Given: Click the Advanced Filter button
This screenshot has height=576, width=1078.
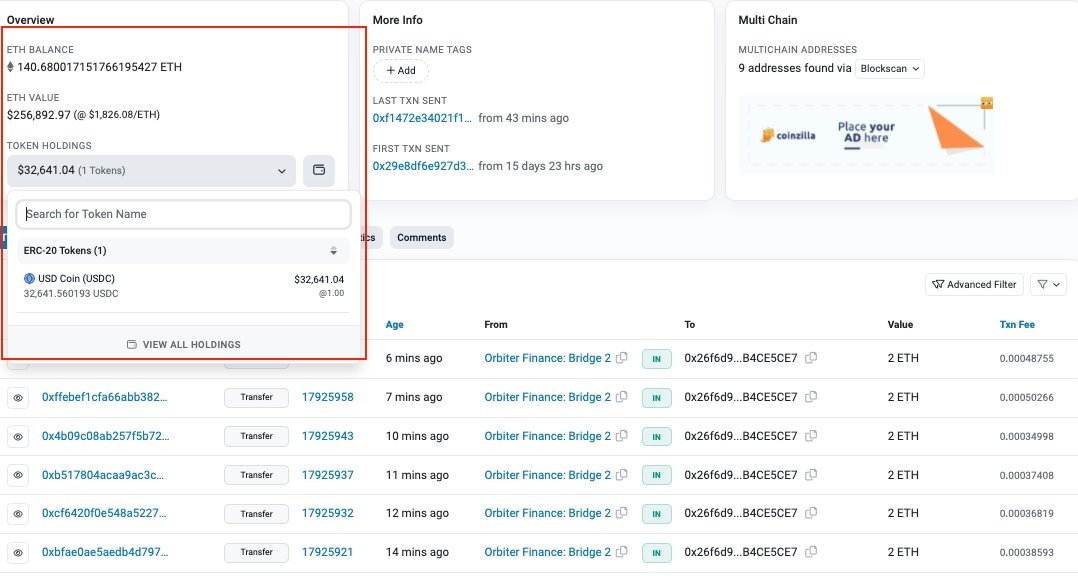Looking at the screenshot, I should pyautogui.click(x=974, y=285).
